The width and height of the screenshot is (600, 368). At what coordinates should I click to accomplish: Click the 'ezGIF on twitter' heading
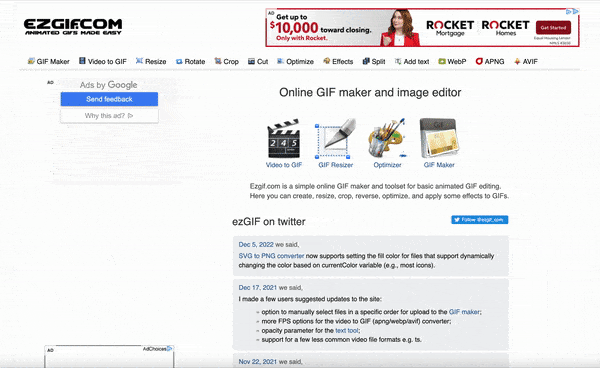[269, 222]
